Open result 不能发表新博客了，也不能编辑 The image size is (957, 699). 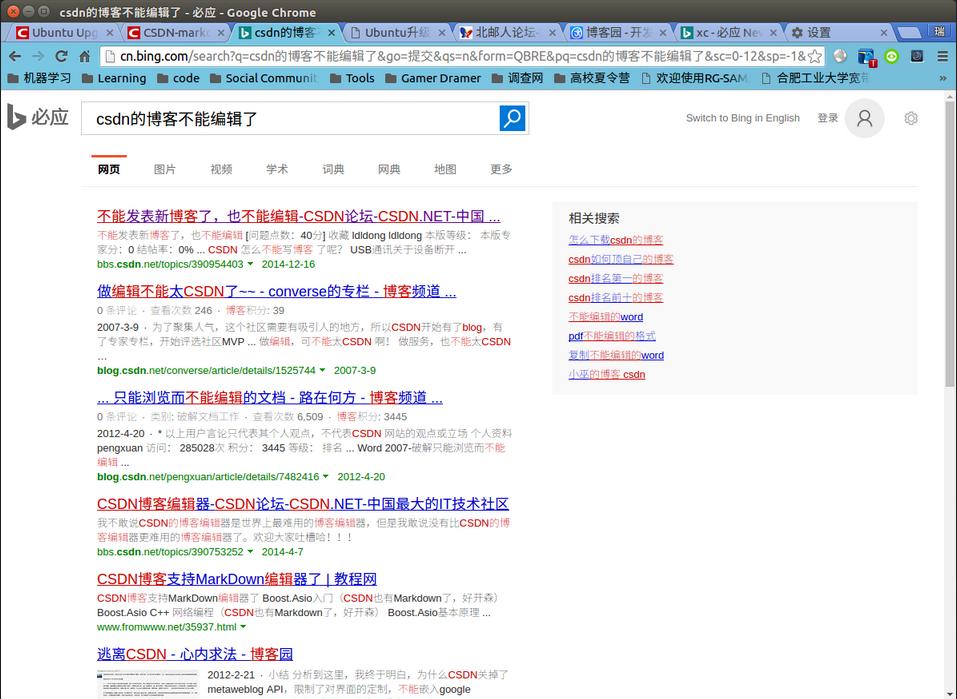pyautogui.click(x=298, y=216)
